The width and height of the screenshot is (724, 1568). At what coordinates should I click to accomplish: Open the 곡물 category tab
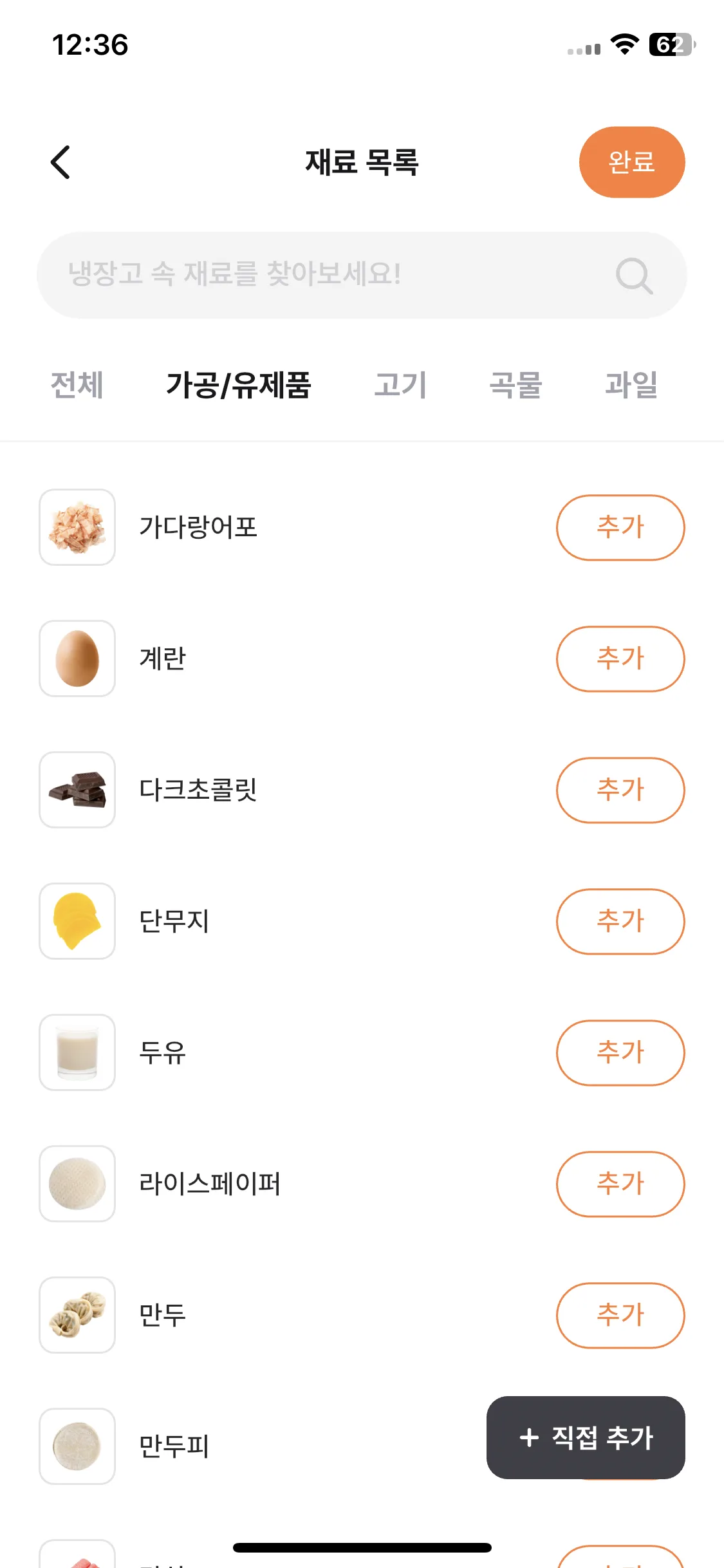(x=516, y=385)
